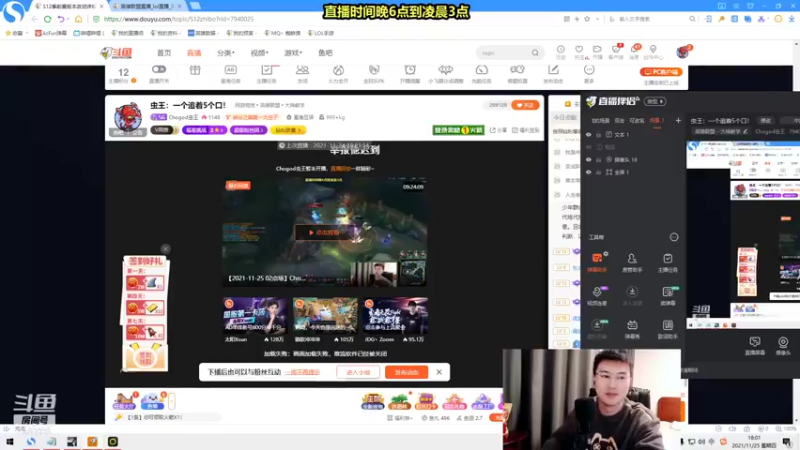Open toolbox more options ellipsis icon
Screen dimensions: 800x450
tap(673, 237)
